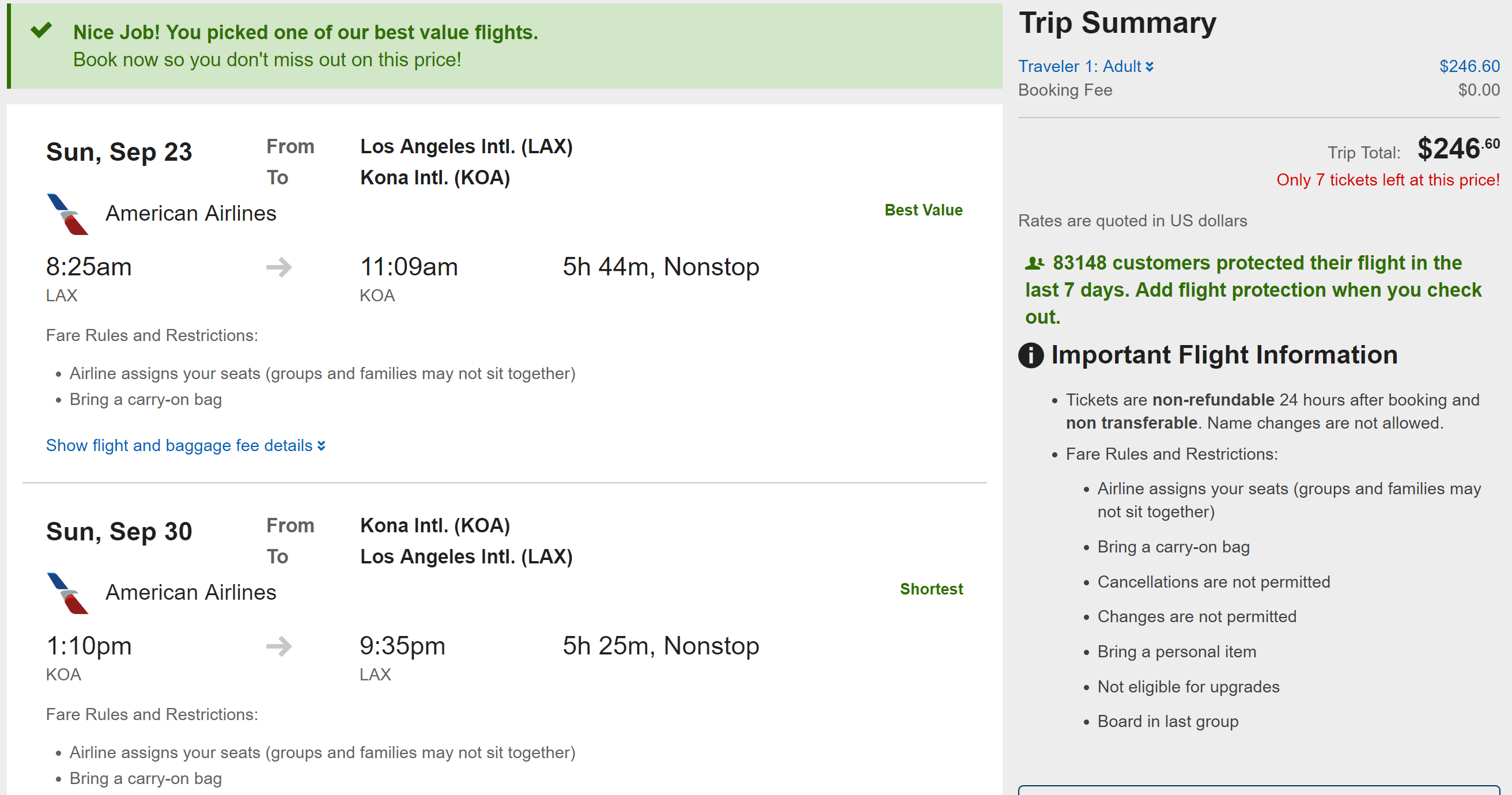Click the Shortest label on return flight
The height and width of the screenshot is (795, 1512).
[932, 589]
